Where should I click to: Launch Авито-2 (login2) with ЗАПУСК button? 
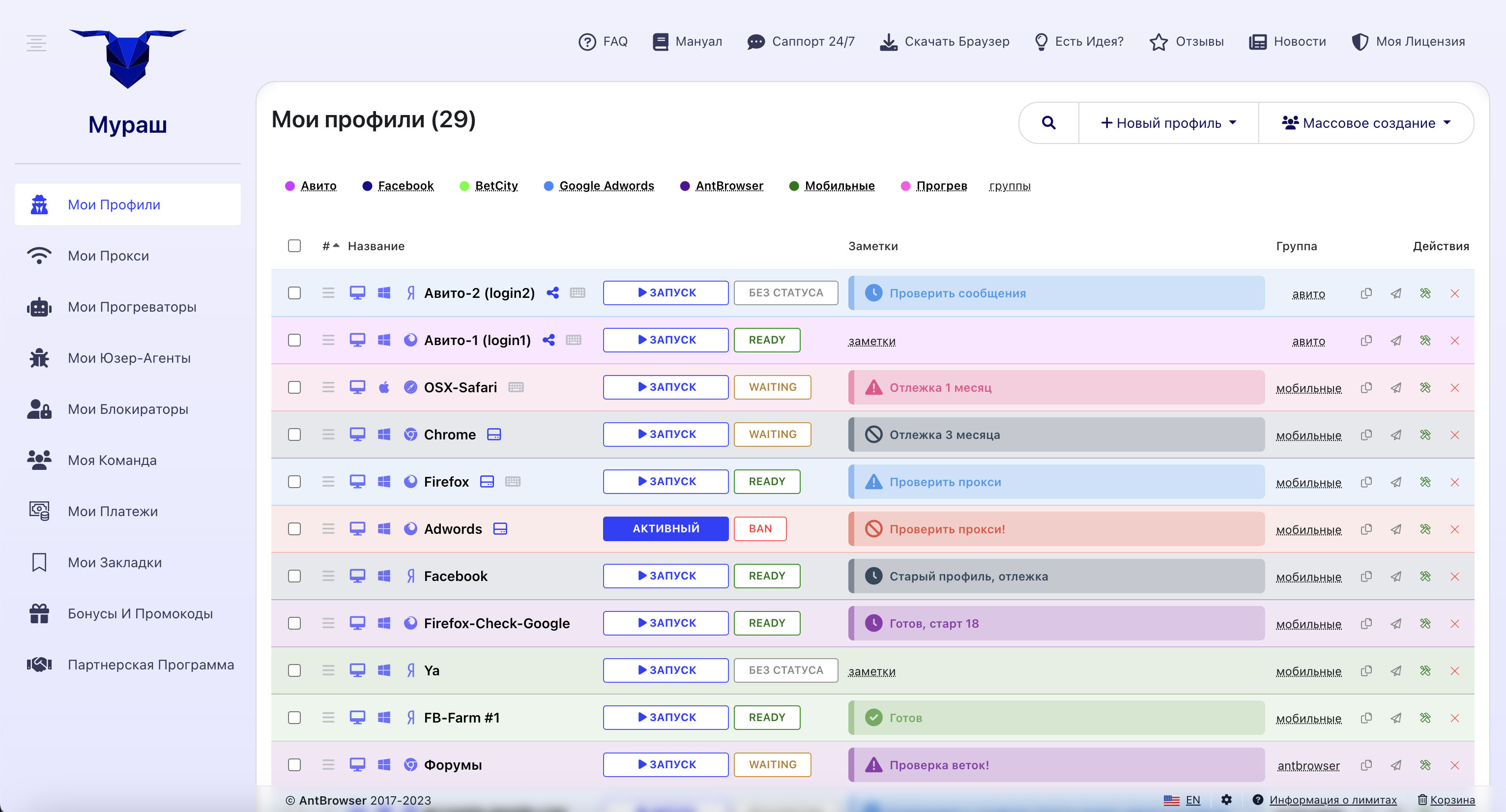tap(666, 293)
